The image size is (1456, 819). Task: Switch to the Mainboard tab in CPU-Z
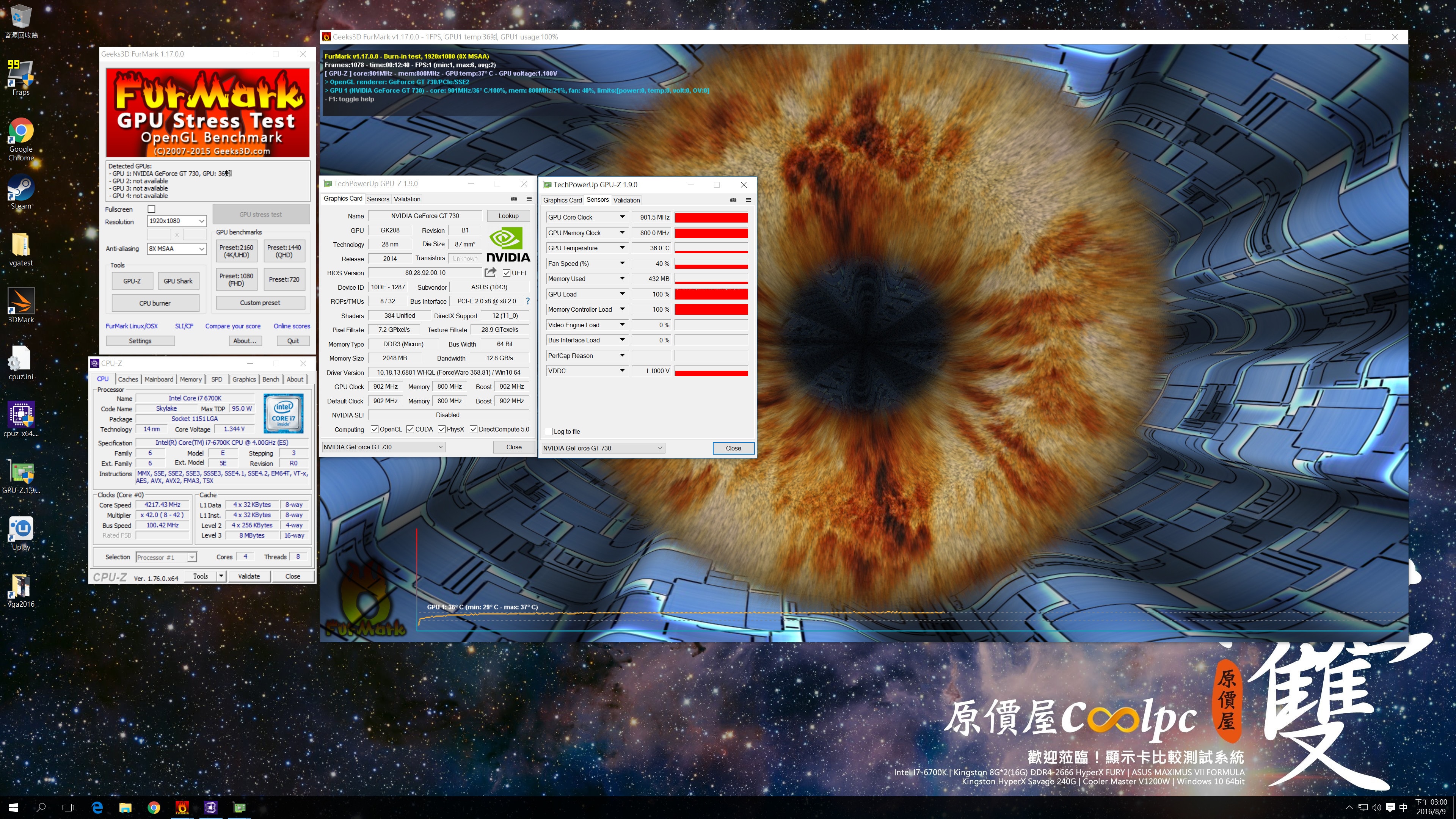tap(159, 379)
